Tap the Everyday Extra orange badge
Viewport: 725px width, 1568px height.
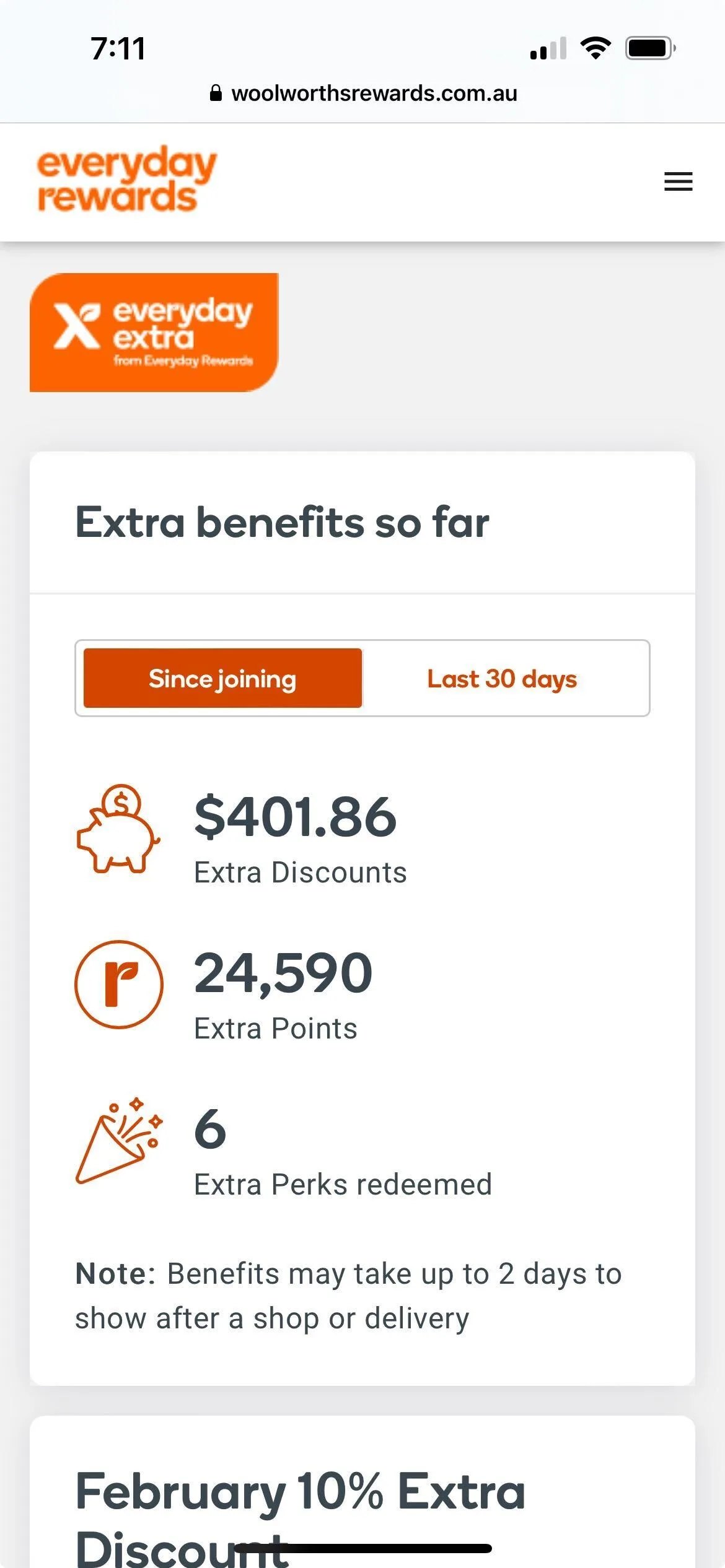coord(154,333)
